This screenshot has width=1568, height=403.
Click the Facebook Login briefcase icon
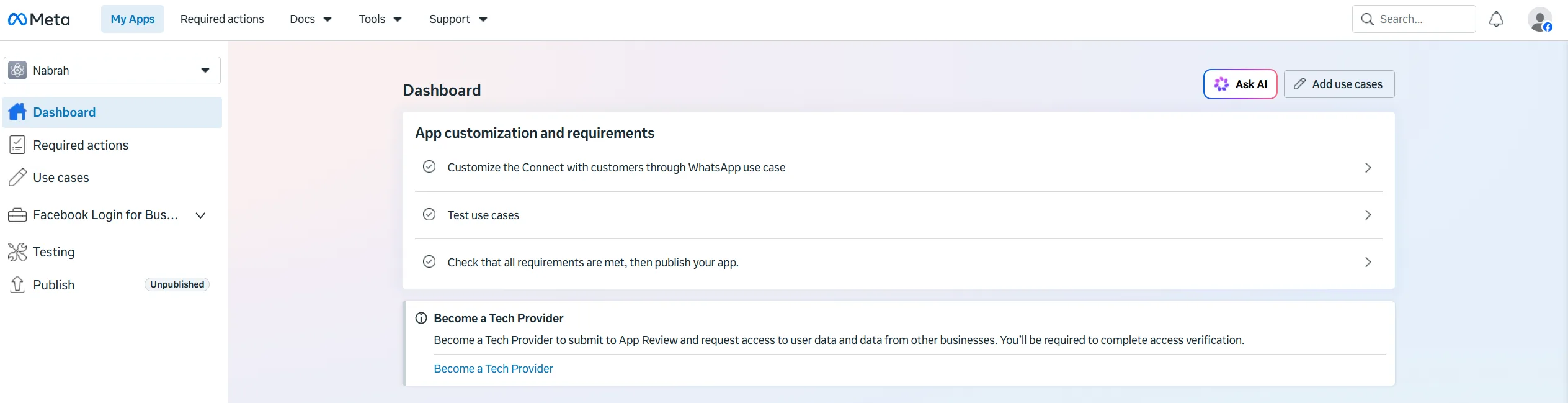click(x=17, y=215)
